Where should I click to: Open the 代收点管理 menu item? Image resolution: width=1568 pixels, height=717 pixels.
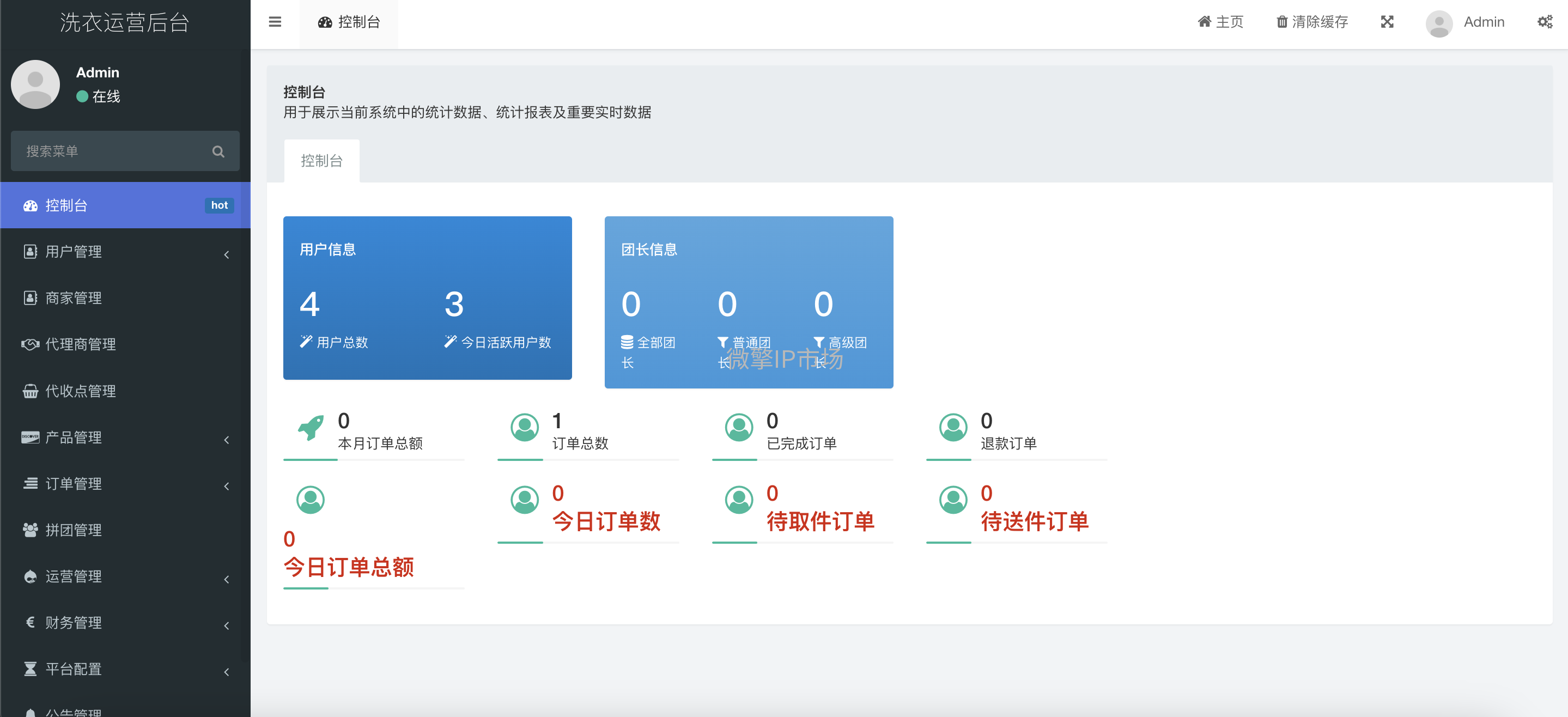125,391
